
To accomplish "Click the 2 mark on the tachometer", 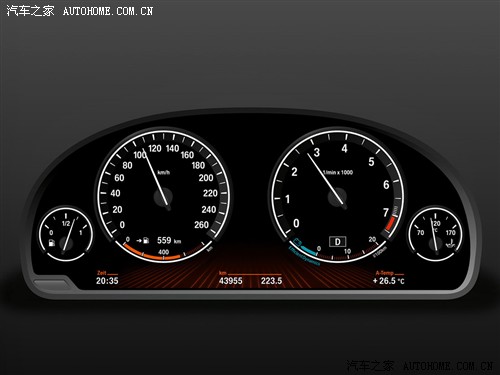I will [x=294, y=172].
